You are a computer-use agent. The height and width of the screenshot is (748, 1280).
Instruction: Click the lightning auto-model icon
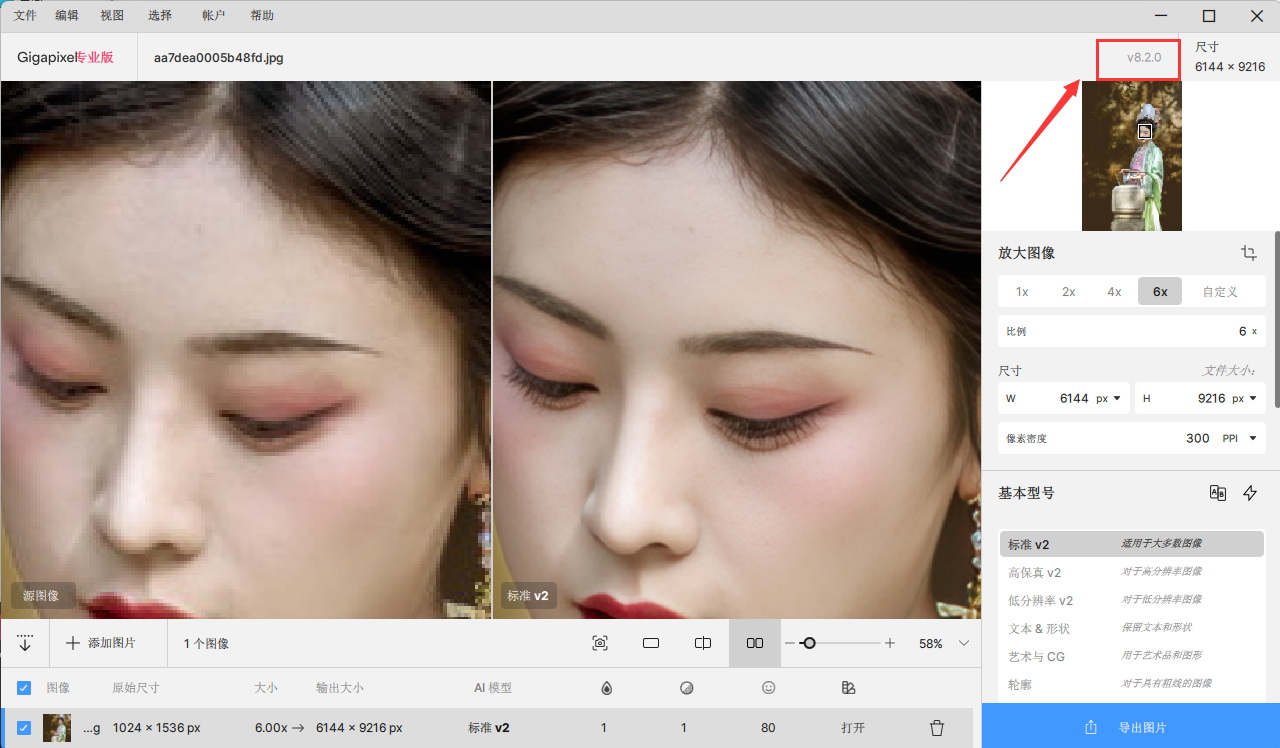pos(1250,493)
